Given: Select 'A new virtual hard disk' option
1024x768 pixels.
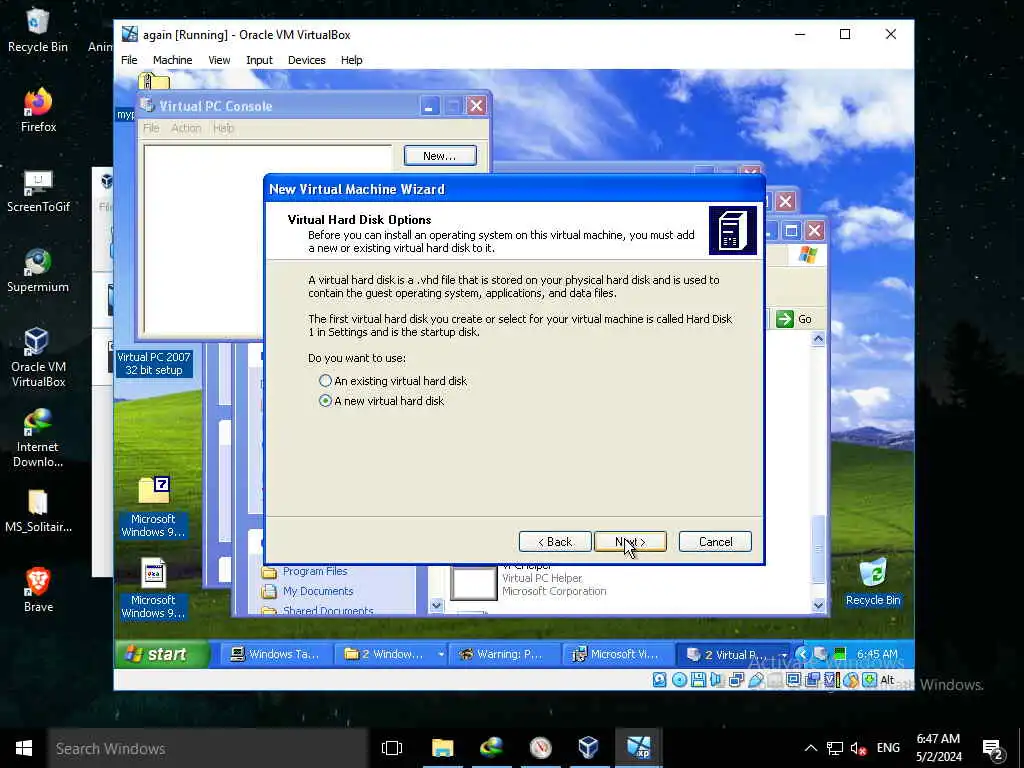Looking at the screenshot, I should point(381,401).
